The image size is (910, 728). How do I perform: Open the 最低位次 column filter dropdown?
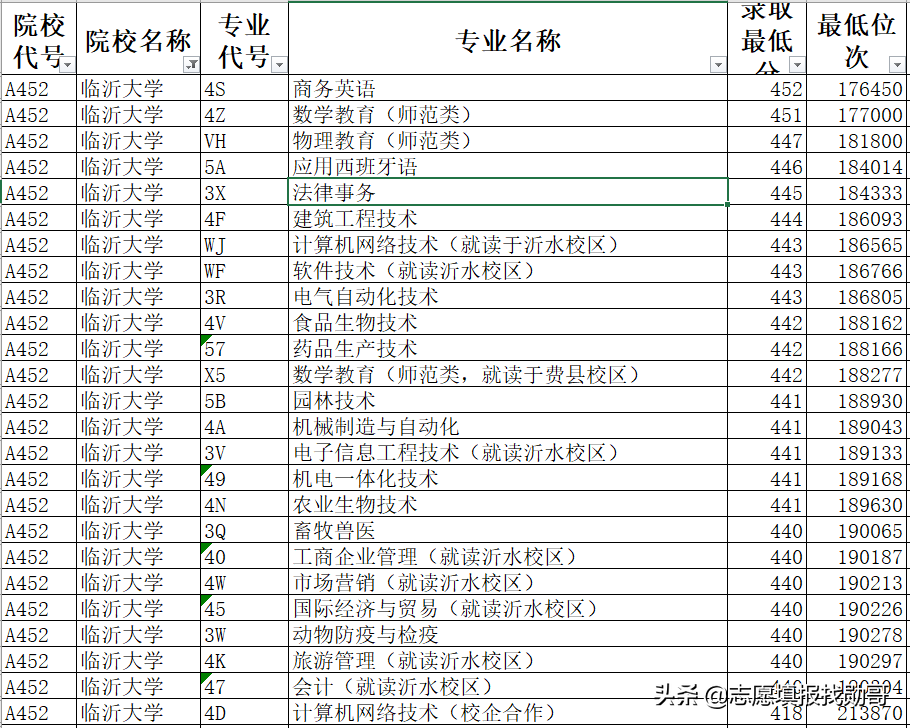coord(897,64)
